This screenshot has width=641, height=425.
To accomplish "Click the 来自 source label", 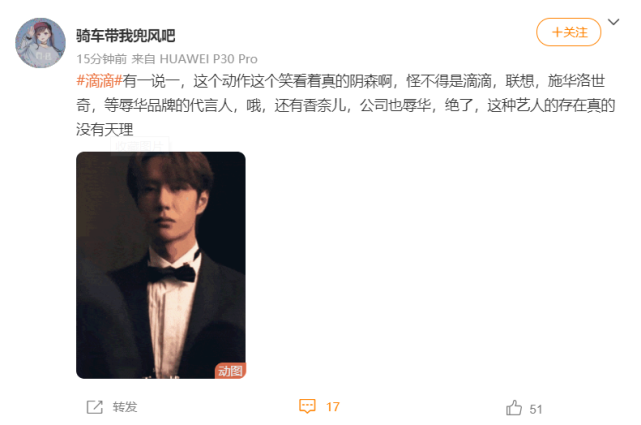I will [x=143, y=59].
